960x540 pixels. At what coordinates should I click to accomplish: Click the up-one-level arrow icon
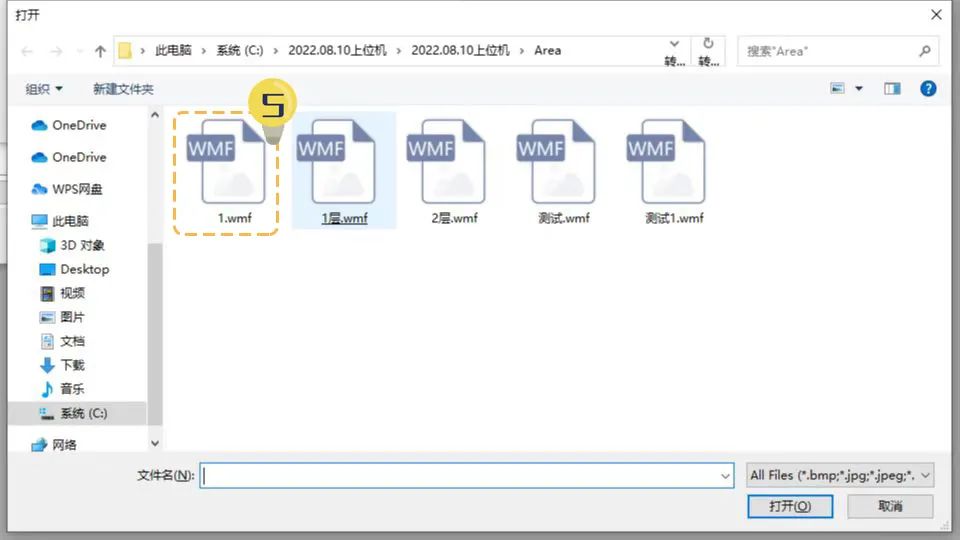pos(100,51)
